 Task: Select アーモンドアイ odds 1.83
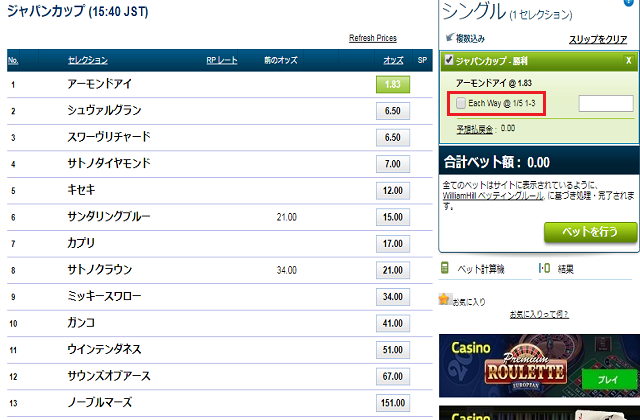393,85
